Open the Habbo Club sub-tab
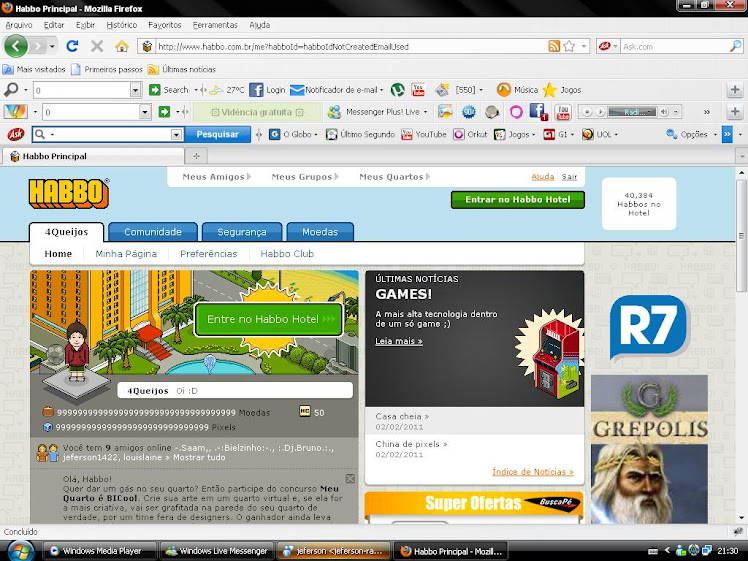Screen dimensions: 748x561 [x=287, y=254]
